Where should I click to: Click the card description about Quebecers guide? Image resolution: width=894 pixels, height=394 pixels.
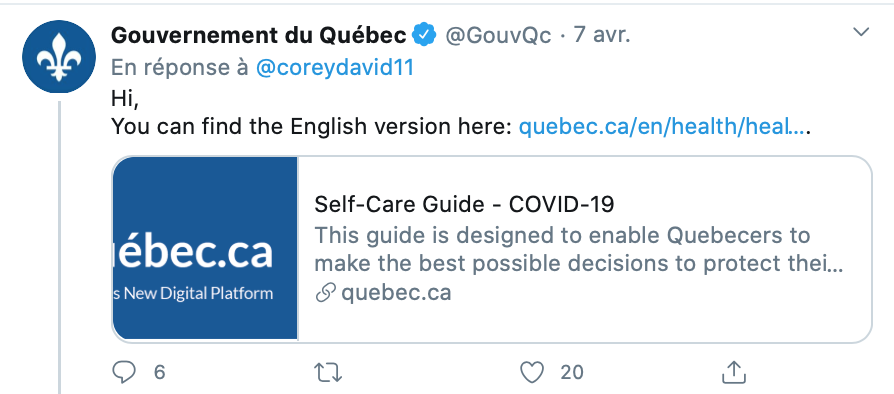[x=579, y=249]
